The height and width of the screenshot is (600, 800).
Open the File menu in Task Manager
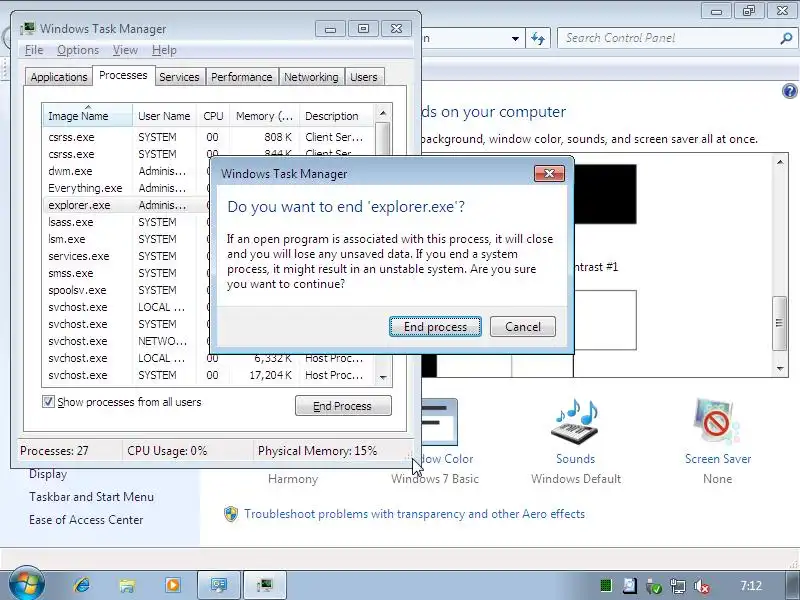[34, 50]
